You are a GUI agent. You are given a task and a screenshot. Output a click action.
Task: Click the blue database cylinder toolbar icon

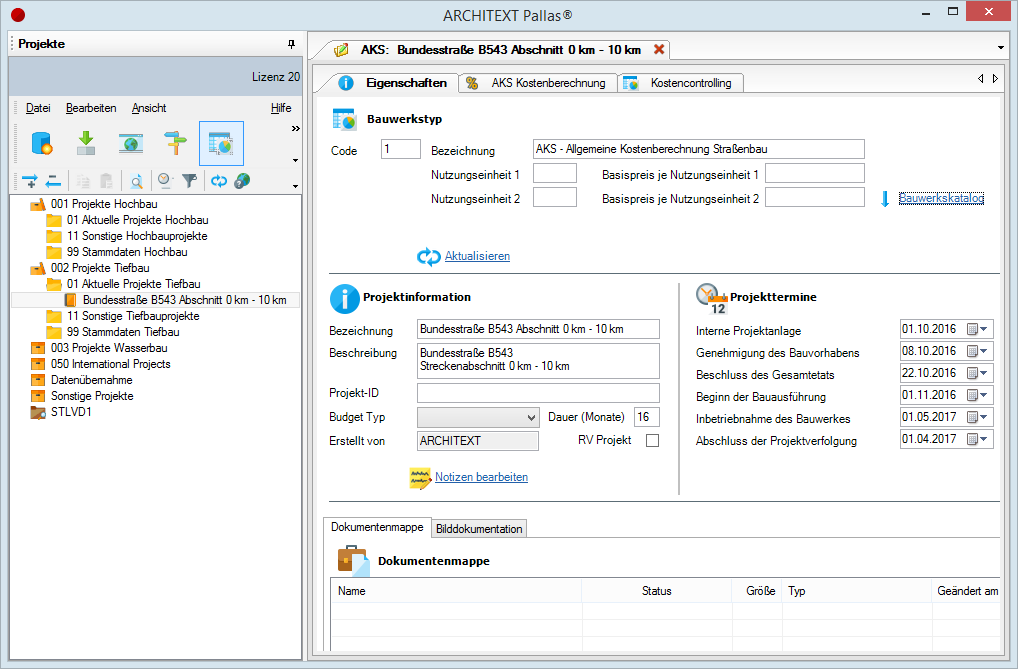[x=42, y=143]
